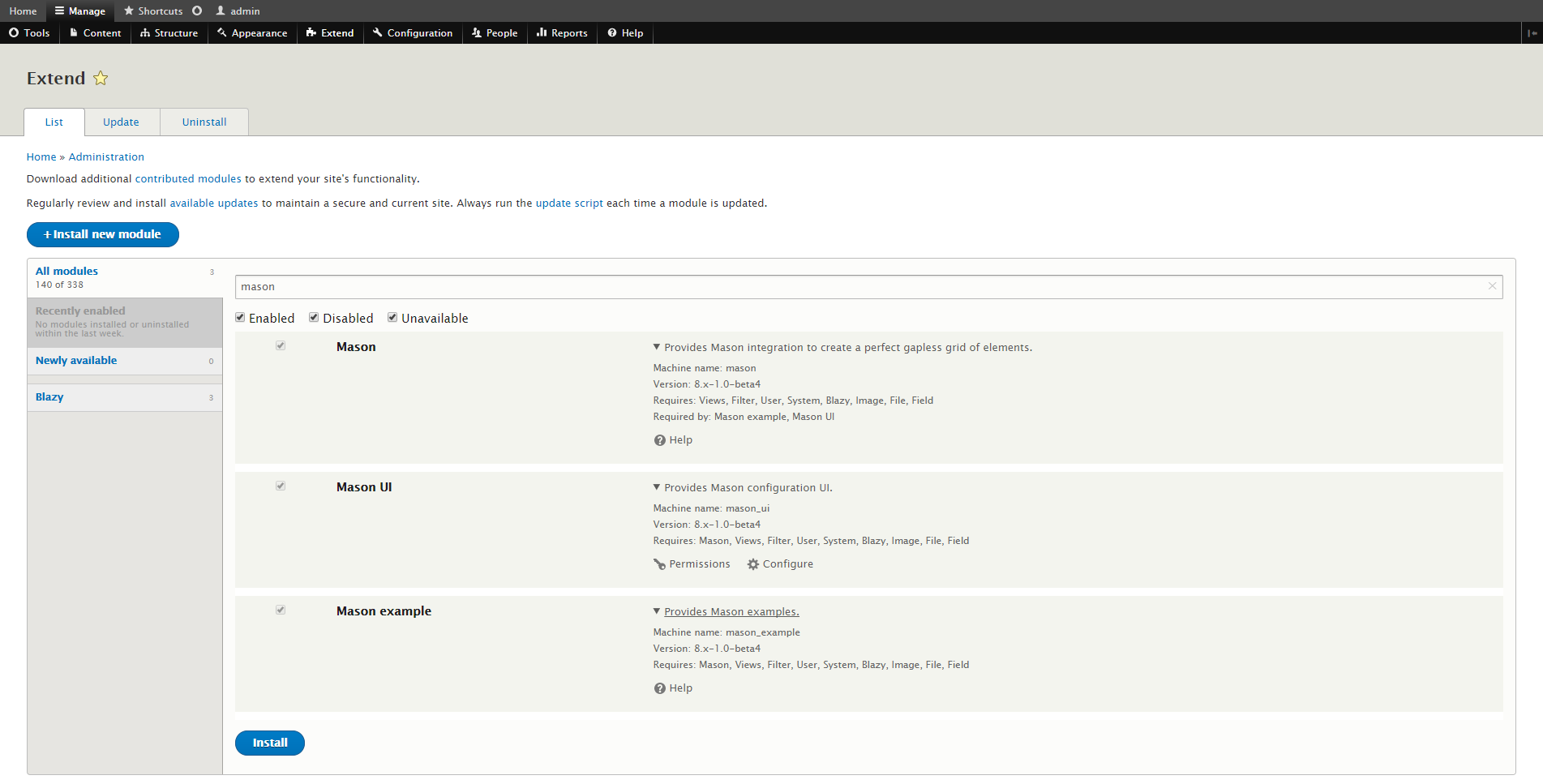Screen dimensions: 1543x784
Task: Collapse the Mason UI description details
Action: pos(657,487)
